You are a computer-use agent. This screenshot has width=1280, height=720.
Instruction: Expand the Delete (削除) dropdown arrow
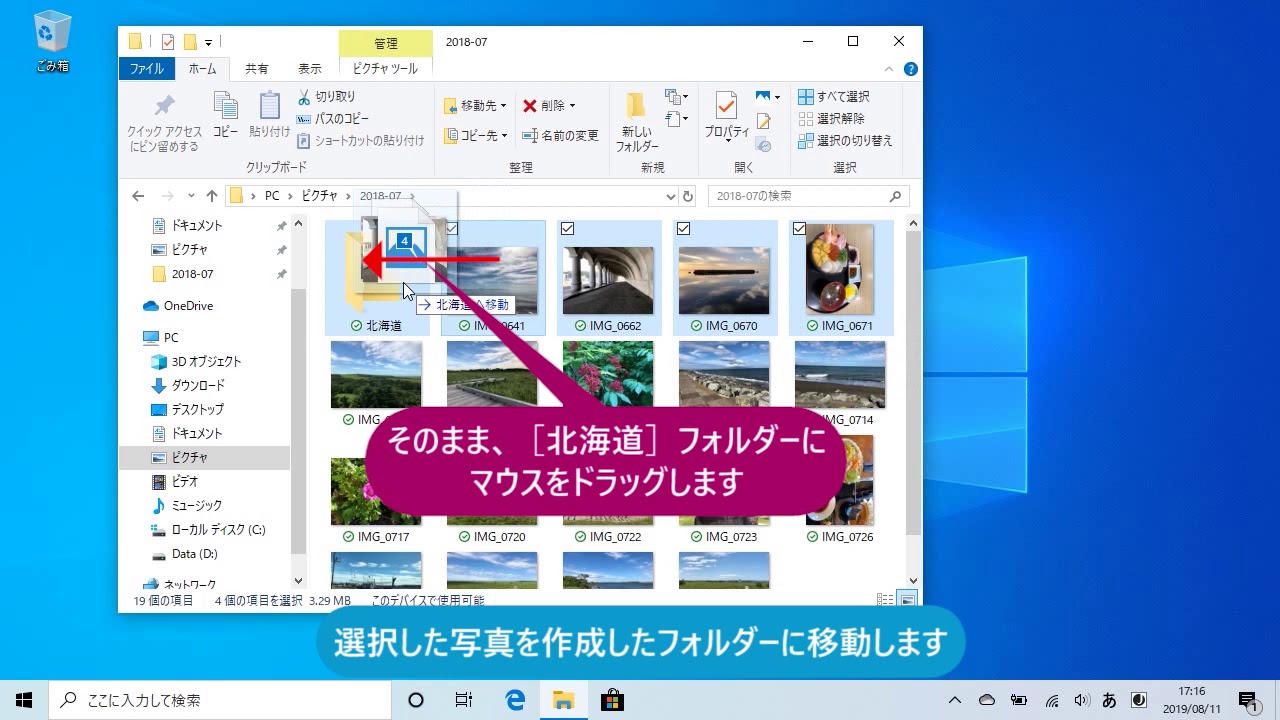(x=572, y=105)
